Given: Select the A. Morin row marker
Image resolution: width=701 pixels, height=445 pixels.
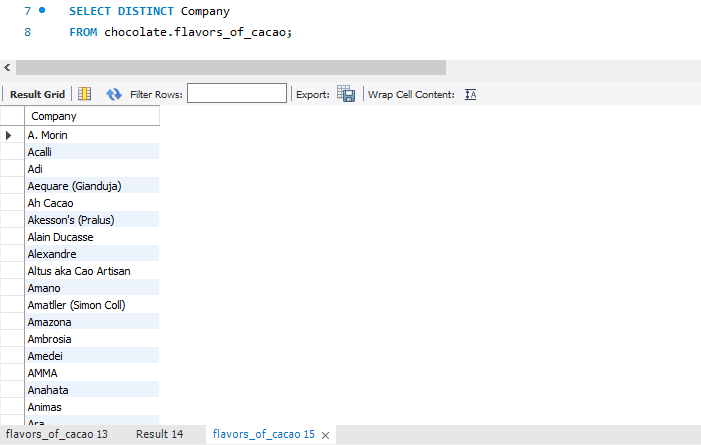Looking at the screenshot, I should 10,135.
